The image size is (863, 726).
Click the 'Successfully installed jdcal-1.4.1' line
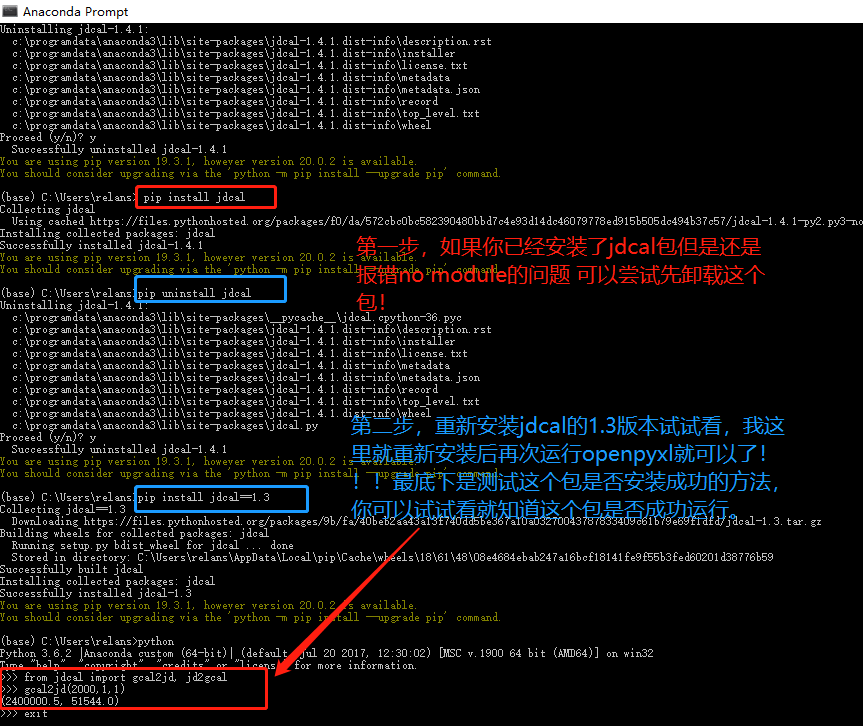click(101, 245)
